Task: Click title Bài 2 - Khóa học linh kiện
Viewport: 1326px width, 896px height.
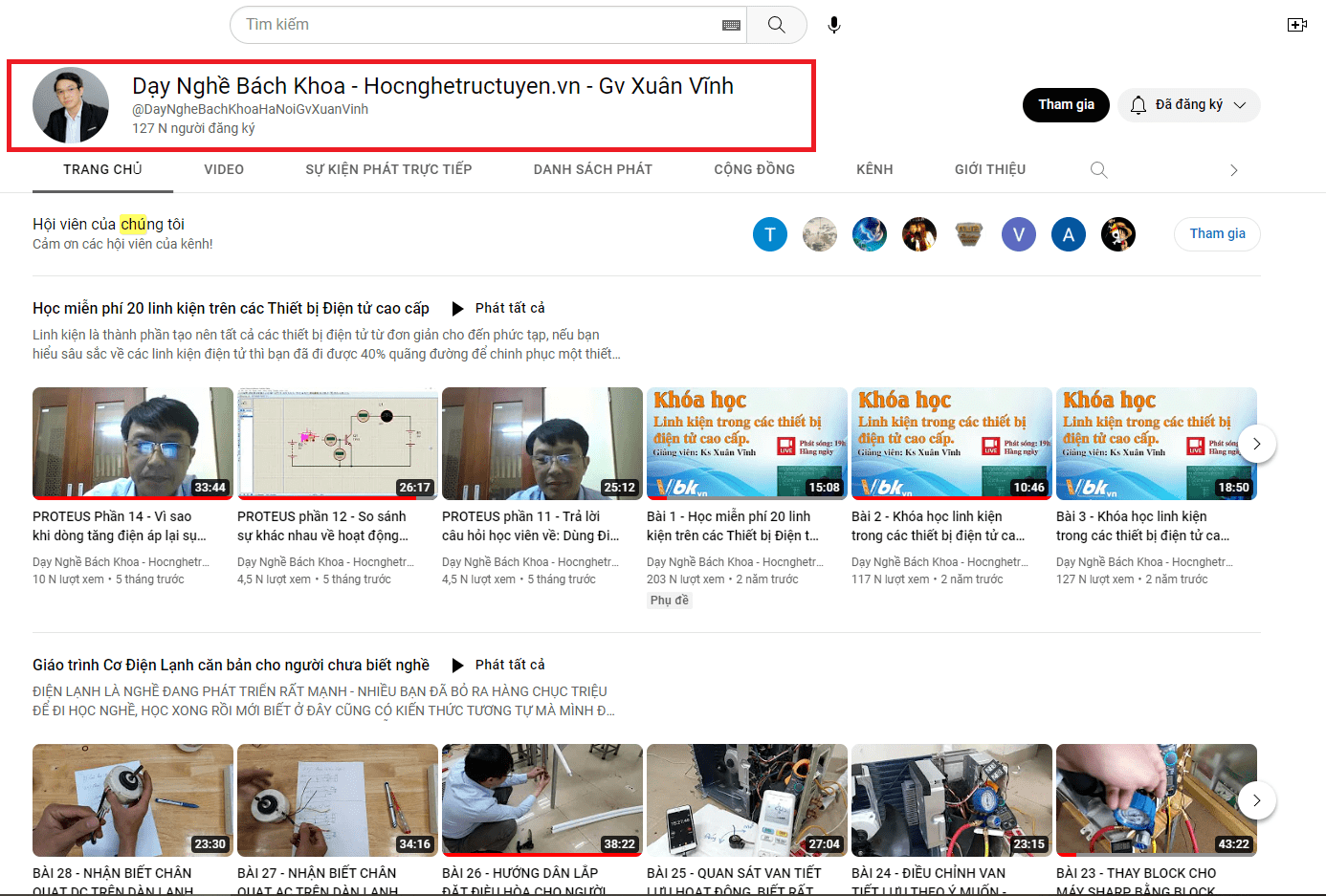Action: 939,526
